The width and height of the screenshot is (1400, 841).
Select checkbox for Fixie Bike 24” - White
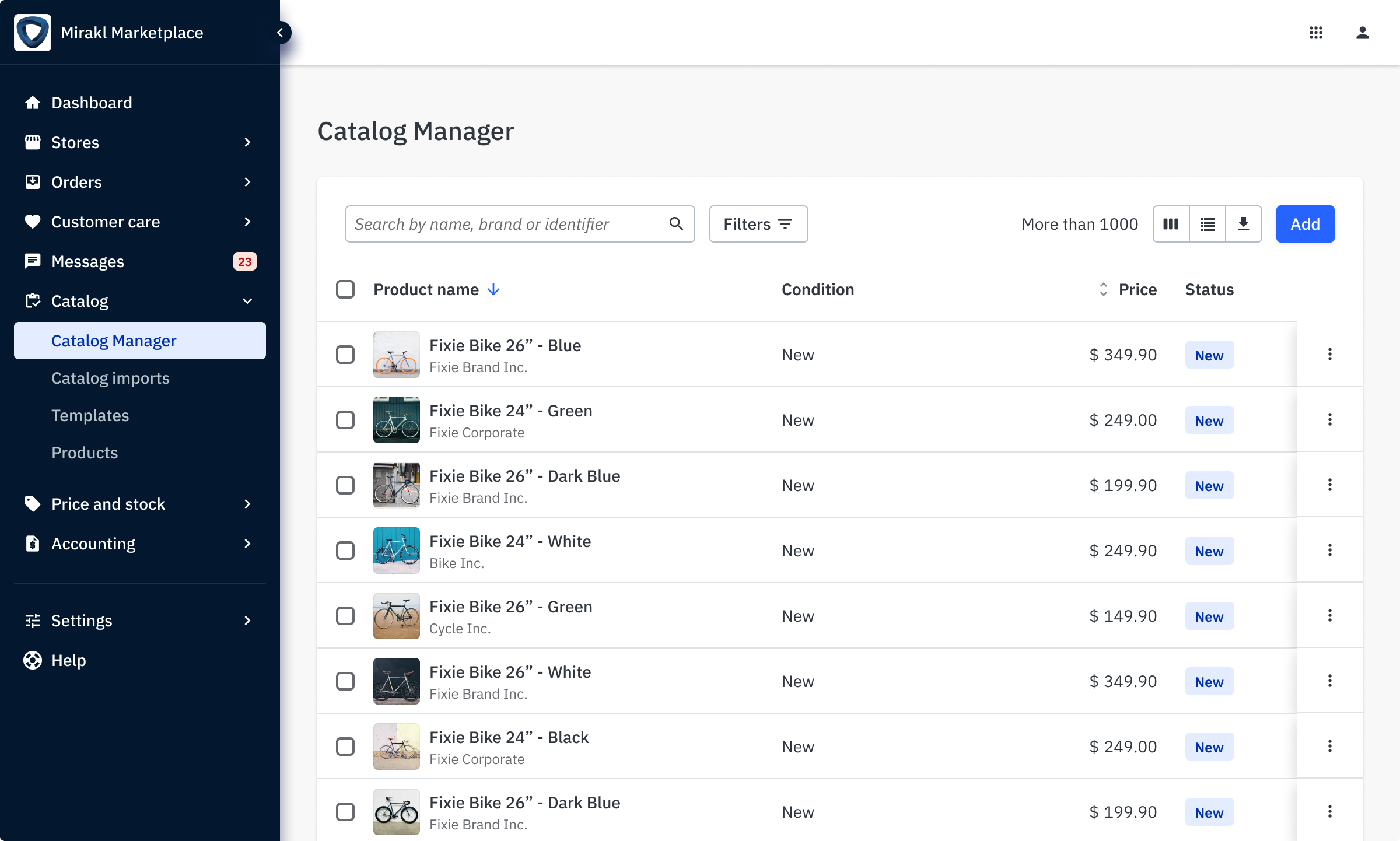[x=345, y=551]
